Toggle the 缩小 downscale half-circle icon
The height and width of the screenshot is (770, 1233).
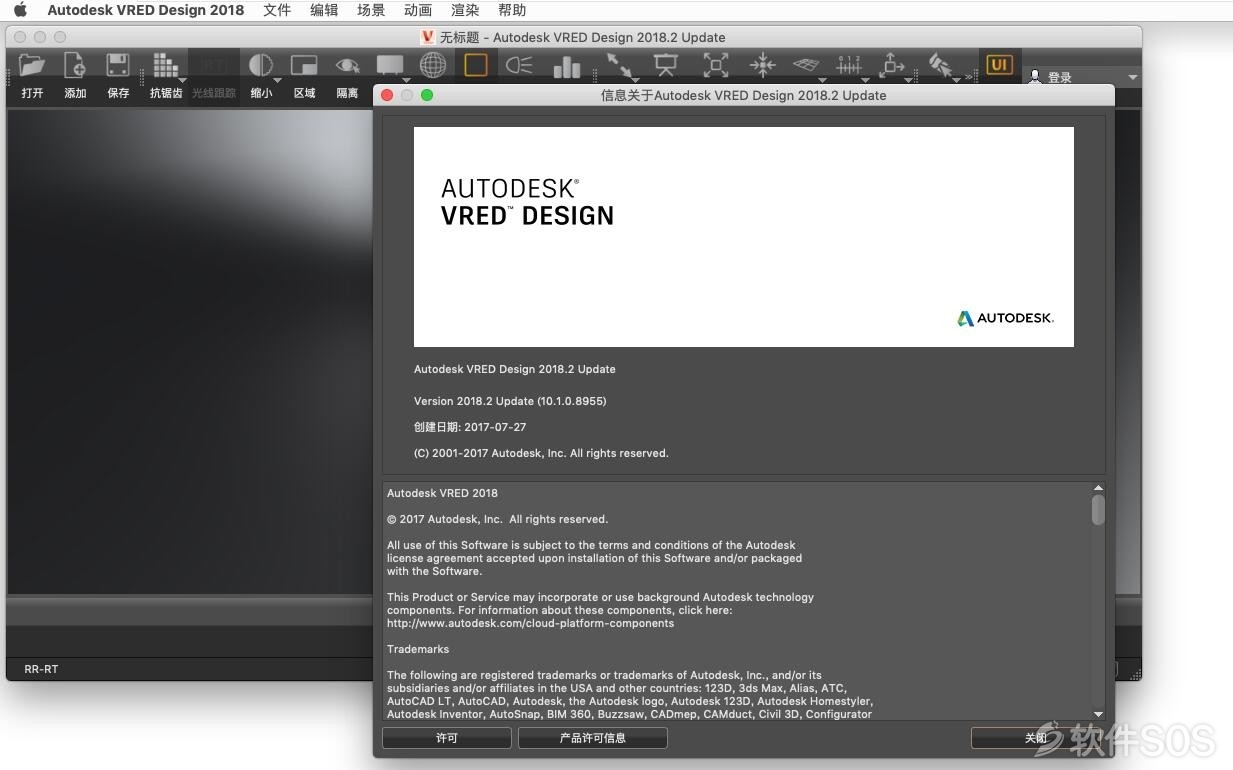[260, 66]
